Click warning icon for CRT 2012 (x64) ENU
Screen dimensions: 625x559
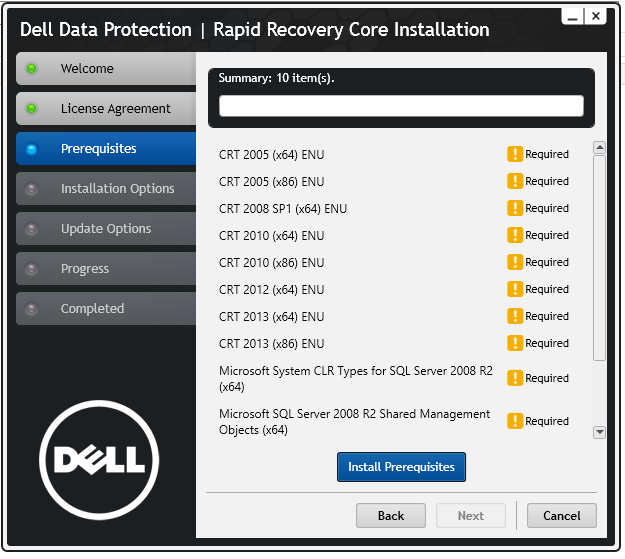pyautogui.click(x=515, y=289)
